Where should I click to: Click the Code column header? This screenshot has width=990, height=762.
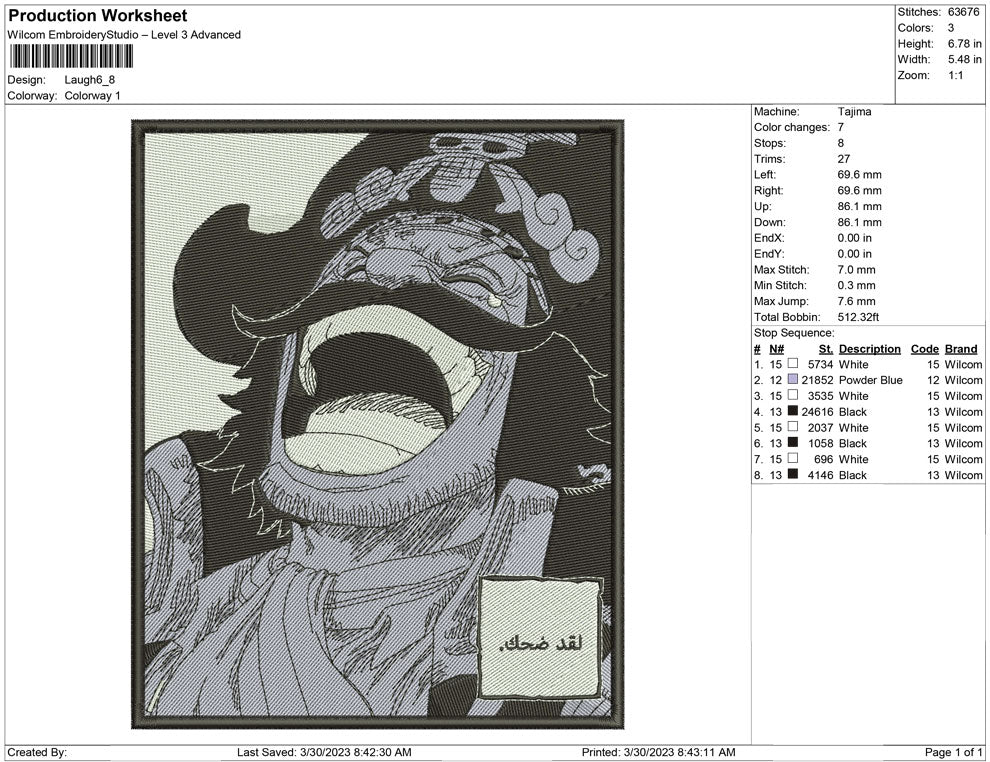(924, 349)
